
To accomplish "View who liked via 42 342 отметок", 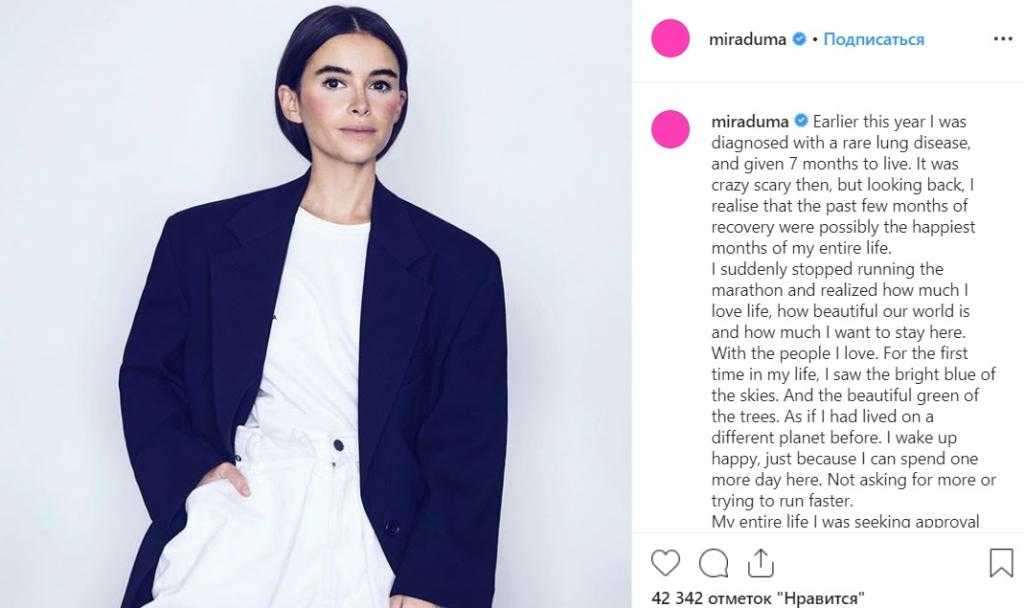I will coord(758,598).
